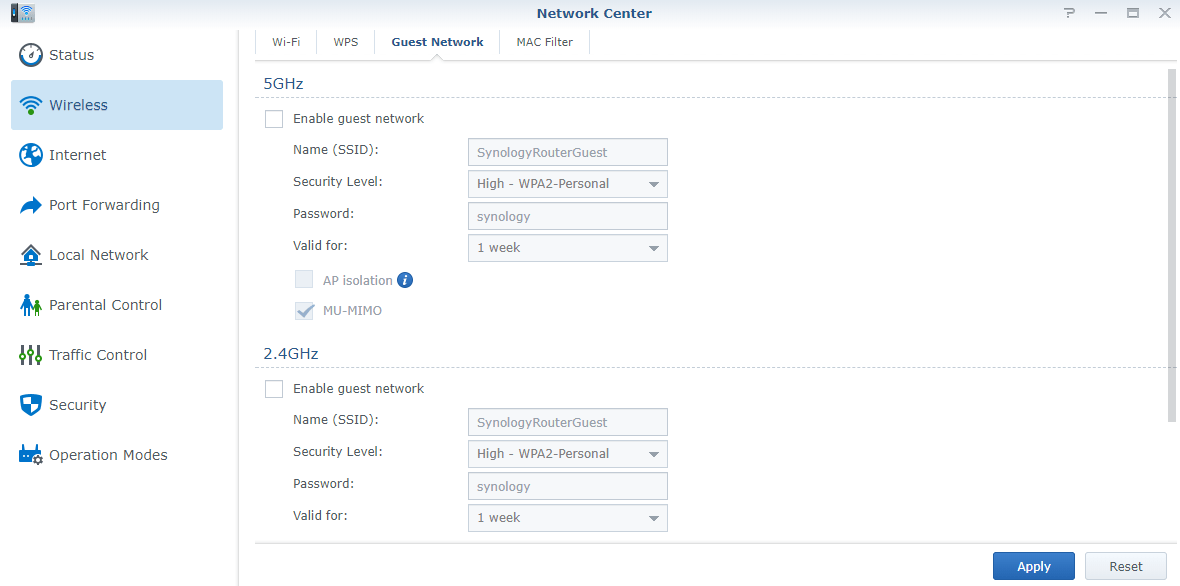
Task: Click the Reset button
Action: pos(1125,566)
